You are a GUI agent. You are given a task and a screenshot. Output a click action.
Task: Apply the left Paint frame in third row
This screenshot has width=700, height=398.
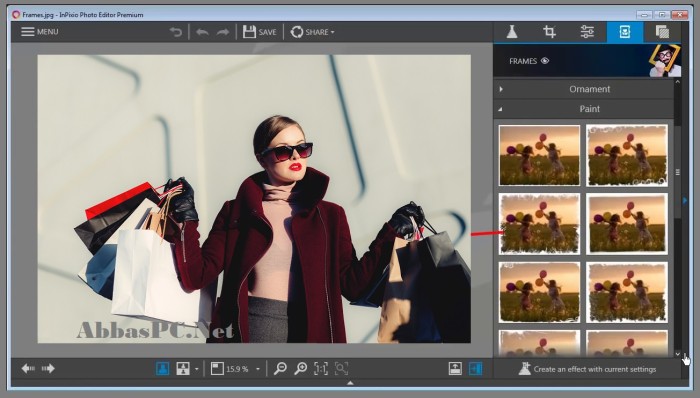(x=539, y=292)
